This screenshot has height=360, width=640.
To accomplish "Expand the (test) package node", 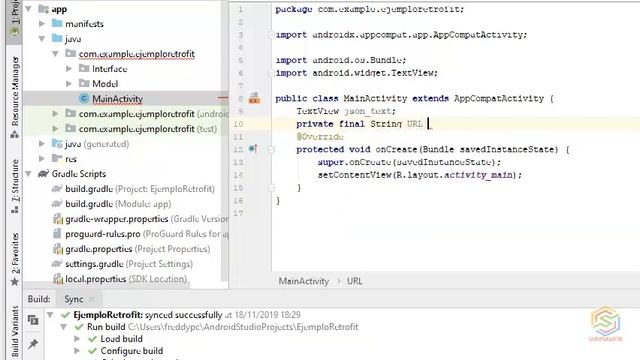I will [x=56, y=129].
